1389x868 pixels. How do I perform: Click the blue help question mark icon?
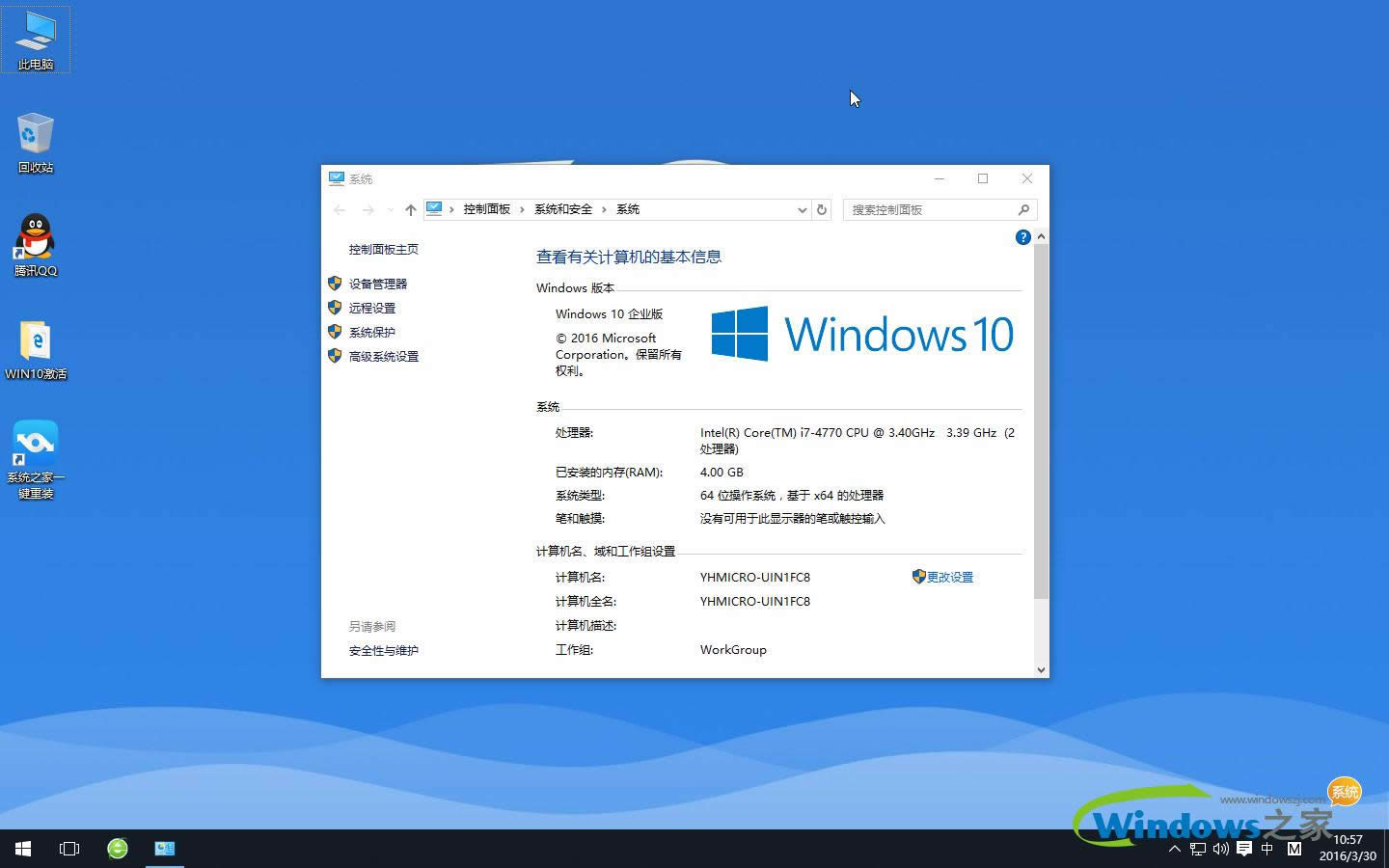tap(1022, 236)
